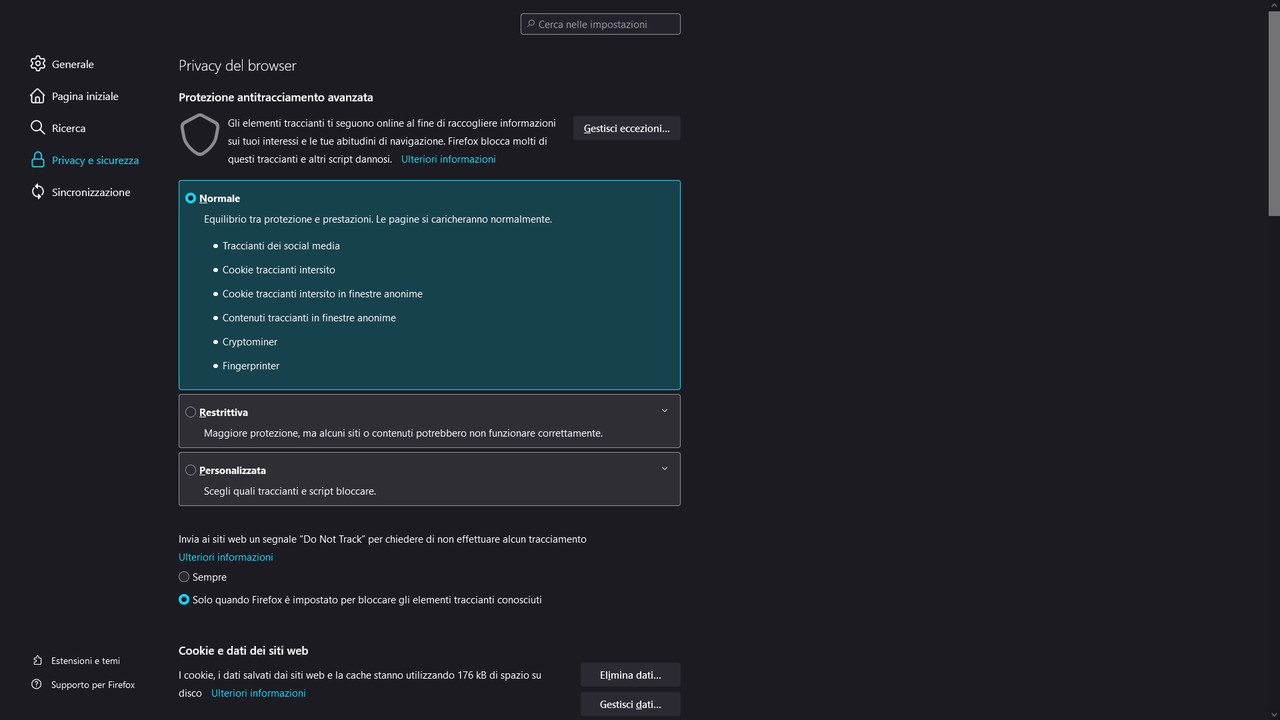Expand the Personalizzata section chevron
The width and height of the screenshot is (1280, 720).
click(x=664, y=469)
